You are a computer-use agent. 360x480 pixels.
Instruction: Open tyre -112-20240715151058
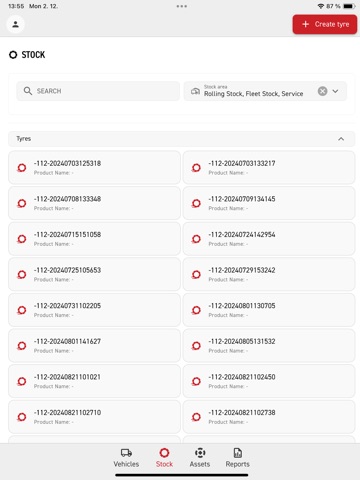(94, 239)
